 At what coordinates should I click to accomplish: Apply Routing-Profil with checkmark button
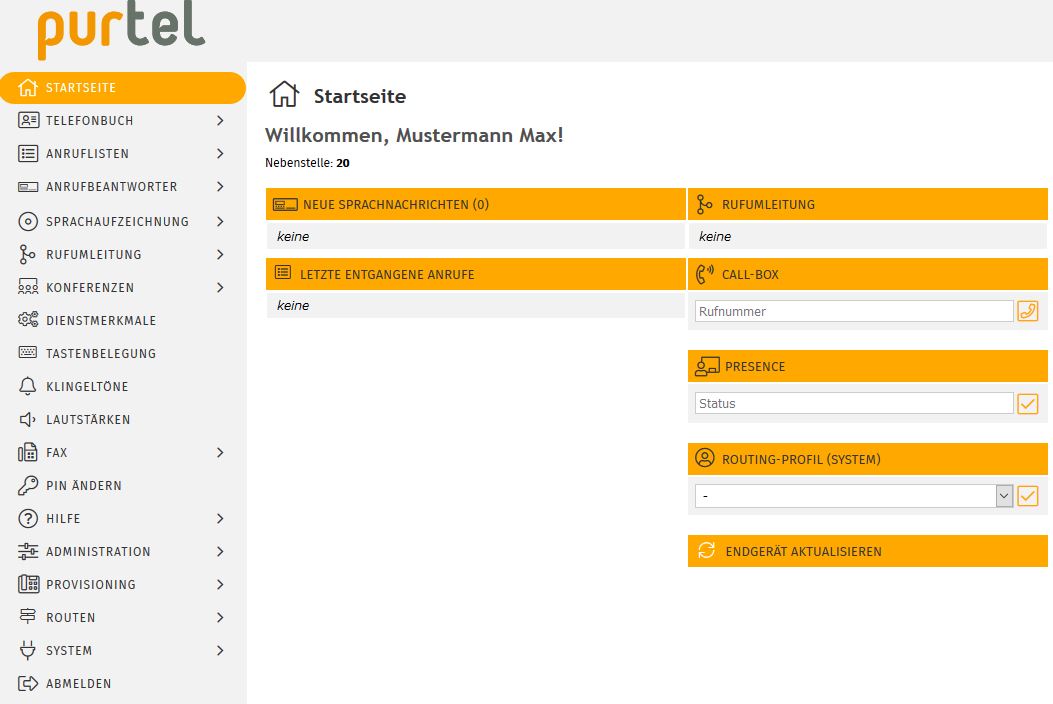pyautogui.click(x=1027, y=496)
